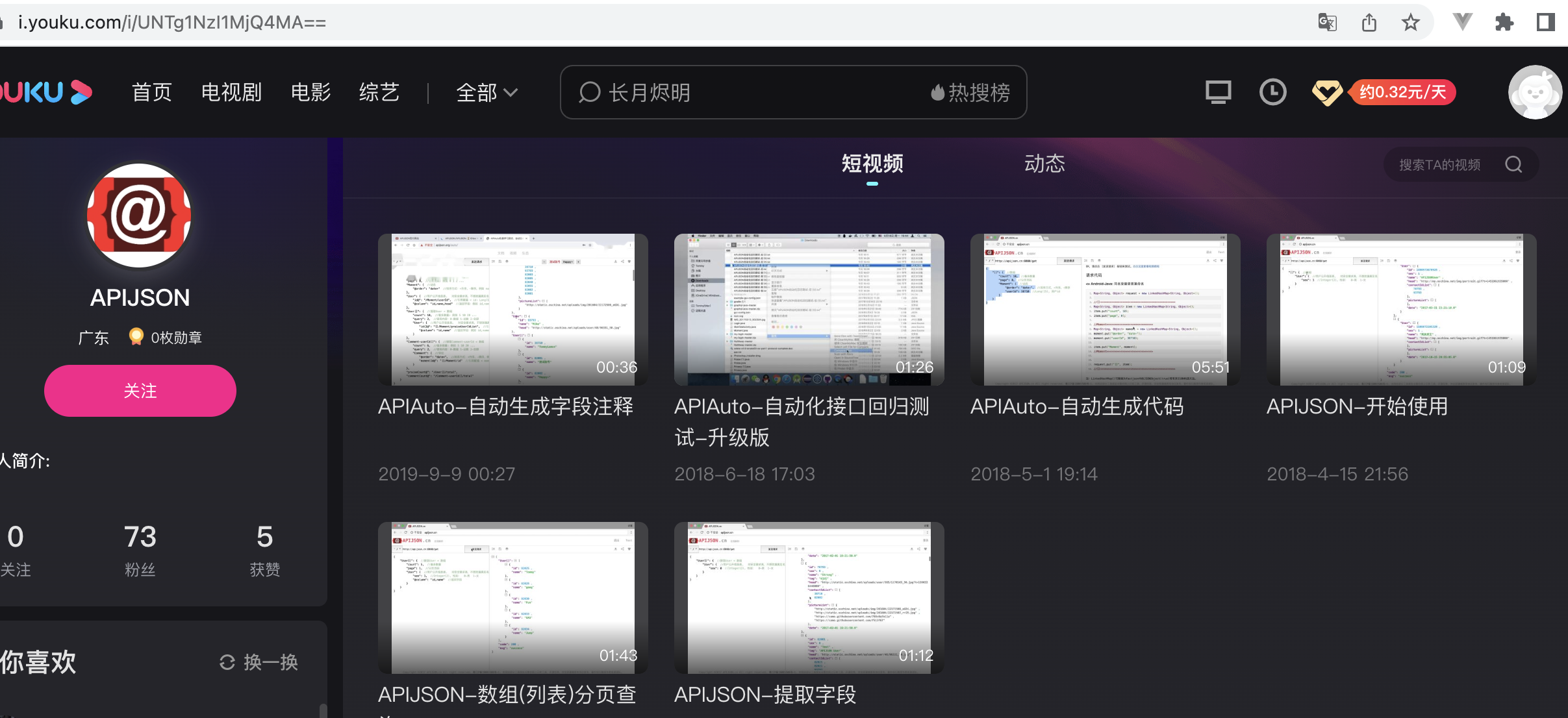Viewport: 1568px width, 718px height.
Task: Click the search magnifier in TA's videos
Action: coord(1513,164)
